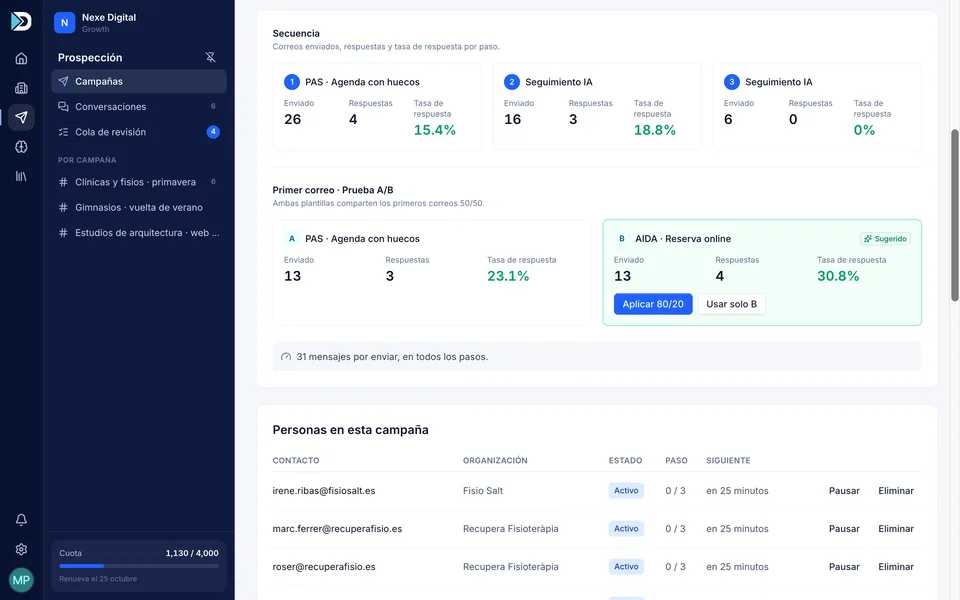Apply the 80/20 split
960x600 pixels.
click(x=653, y=304)
